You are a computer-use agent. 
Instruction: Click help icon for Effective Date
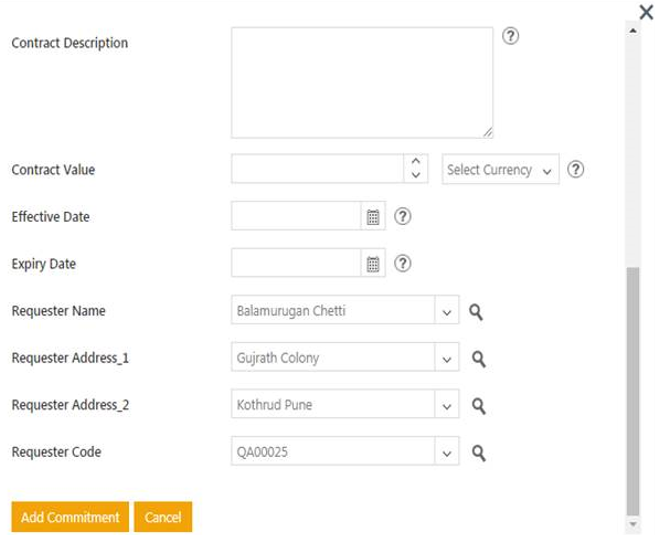tap(402, 216)
